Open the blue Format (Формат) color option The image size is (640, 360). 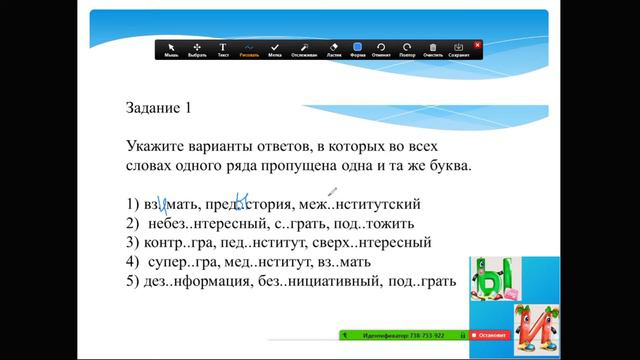(358, 50)
